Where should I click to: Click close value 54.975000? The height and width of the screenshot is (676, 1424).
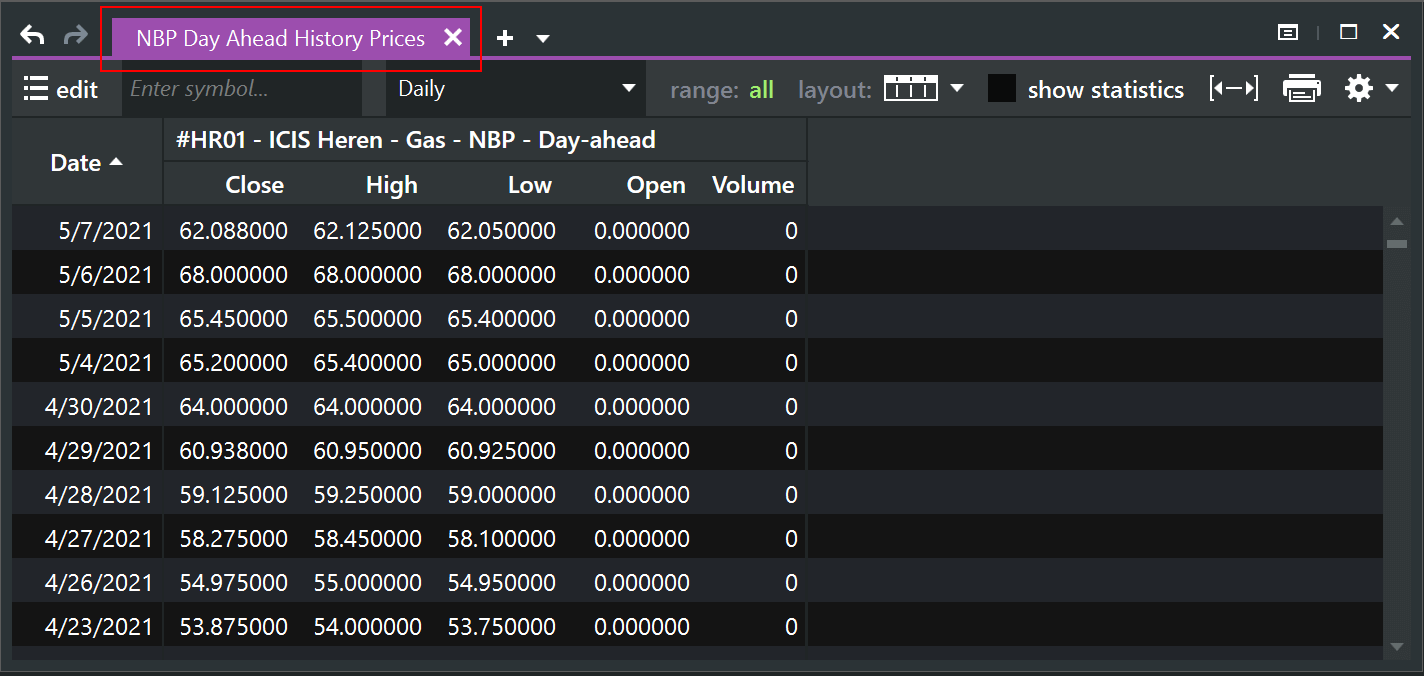(233, 583)
